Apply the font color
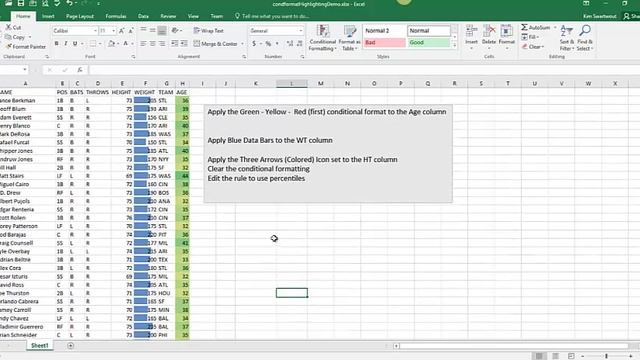640x360 pixels. point(126,44)
